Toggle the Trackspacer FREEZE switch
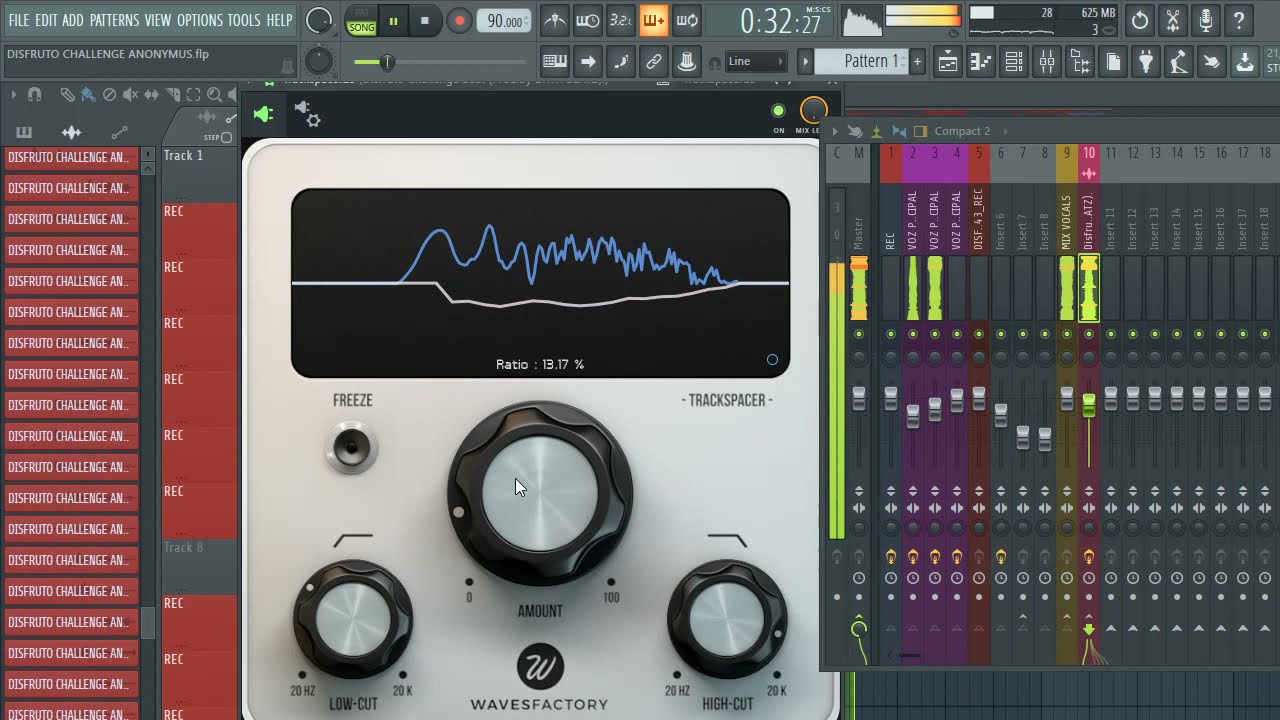 pyautogui.click(x=351, y=447)
